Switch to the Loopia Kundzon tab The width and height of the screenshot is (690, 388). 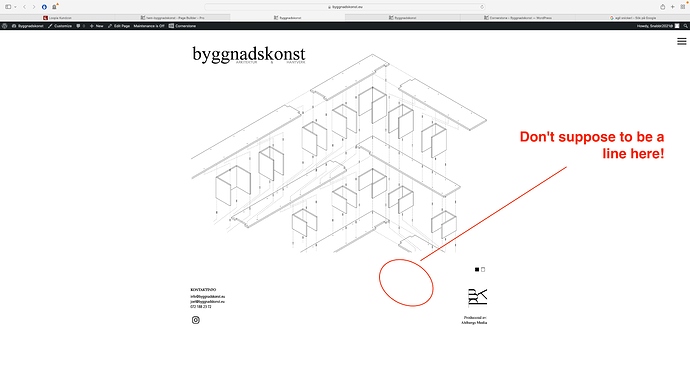[x=58, y=18]
